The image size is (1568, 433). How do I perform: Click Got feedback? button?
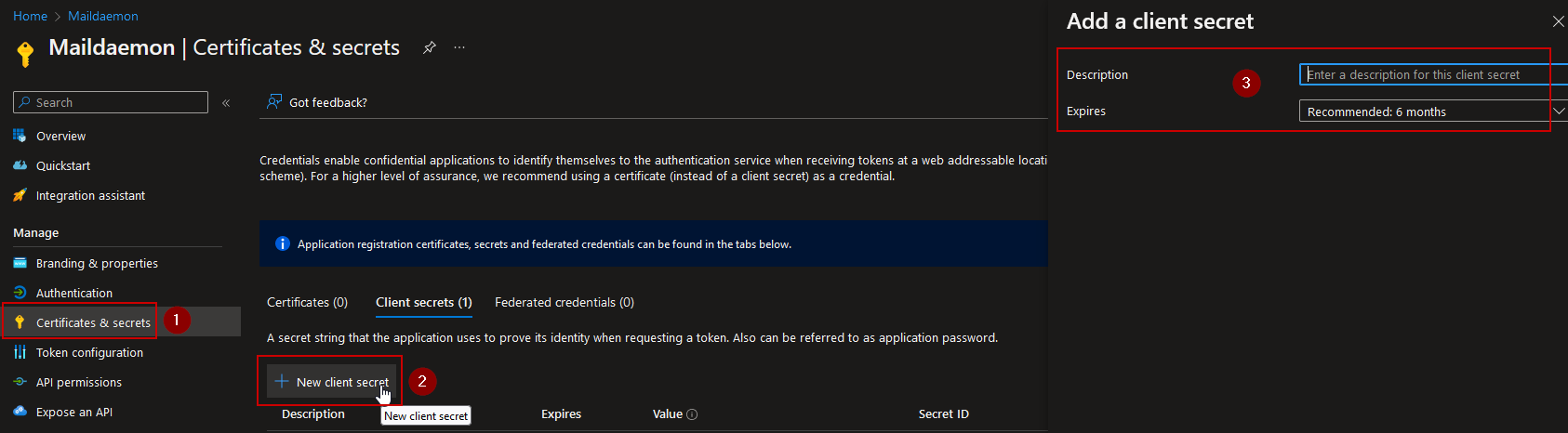[x=317, y=102]
